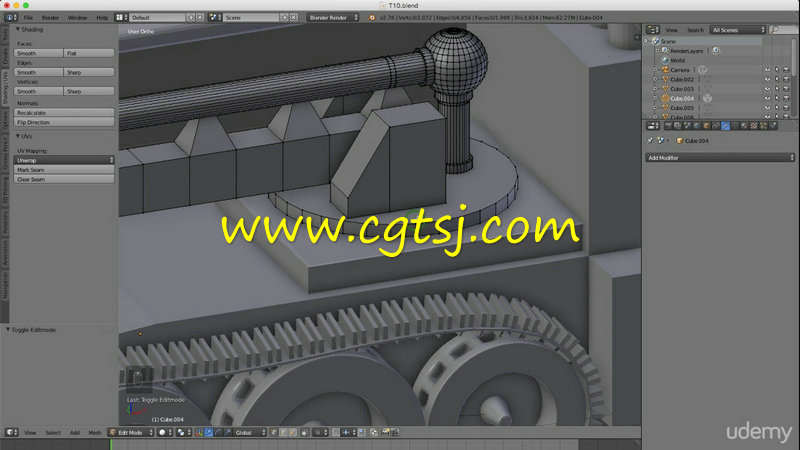
Task: Select the Modifiers wrench tab icon
Action: (x=726, y=126)
